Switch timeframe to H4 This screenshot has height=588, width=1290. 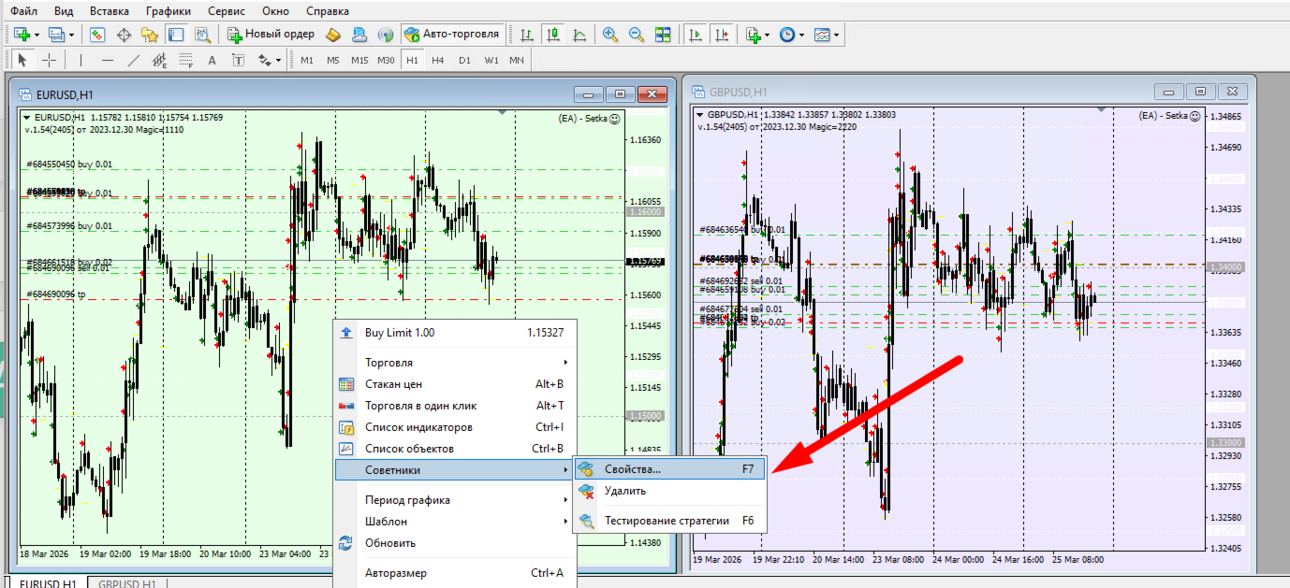point(438,60)
